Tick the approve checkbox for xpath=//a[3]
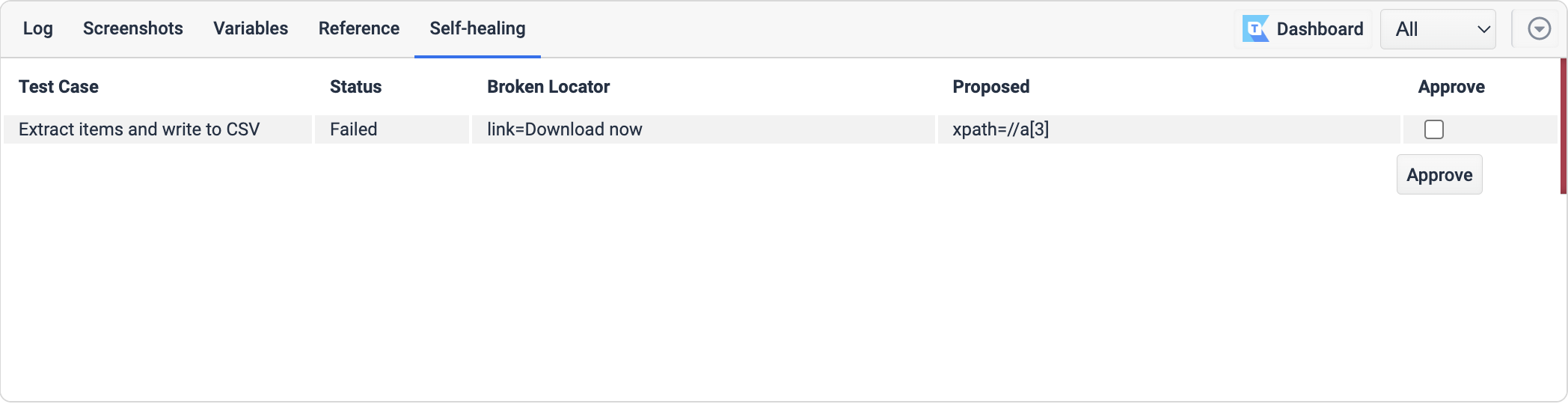This screenshot has width=1568, height=404. [x=1434, y=129]
